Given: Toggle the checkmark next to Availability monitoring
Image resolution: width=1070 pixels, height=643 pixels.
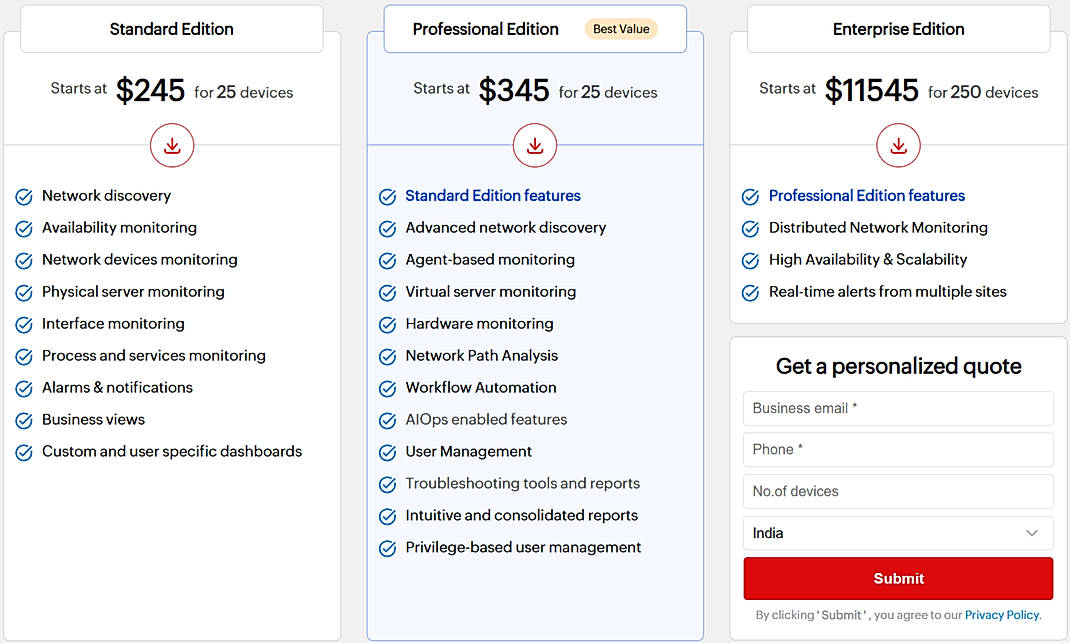Looking at the screenshot, I should (x=23, y=228).
